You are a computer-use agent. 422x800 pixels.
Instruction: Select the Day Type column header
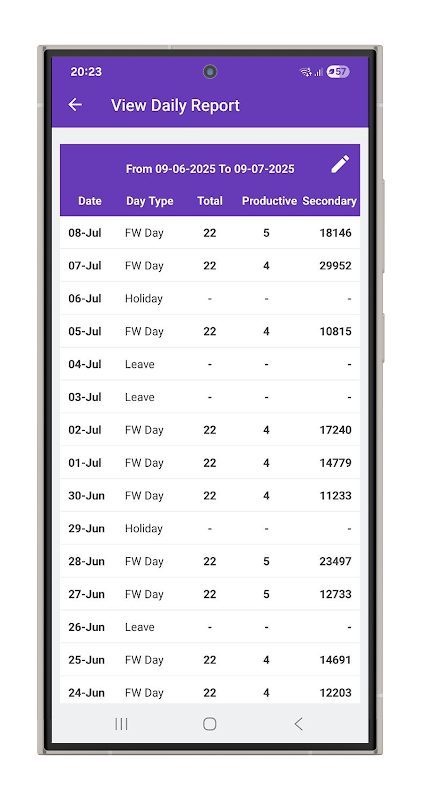click(150, 201)
